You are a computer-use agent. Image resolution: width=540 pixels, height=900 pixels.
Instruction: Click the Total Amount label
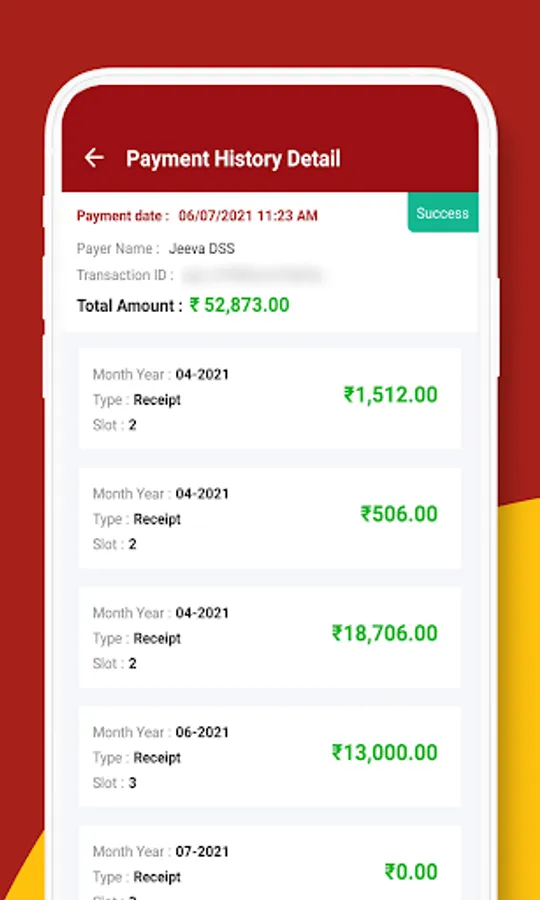tap(130, 306)
